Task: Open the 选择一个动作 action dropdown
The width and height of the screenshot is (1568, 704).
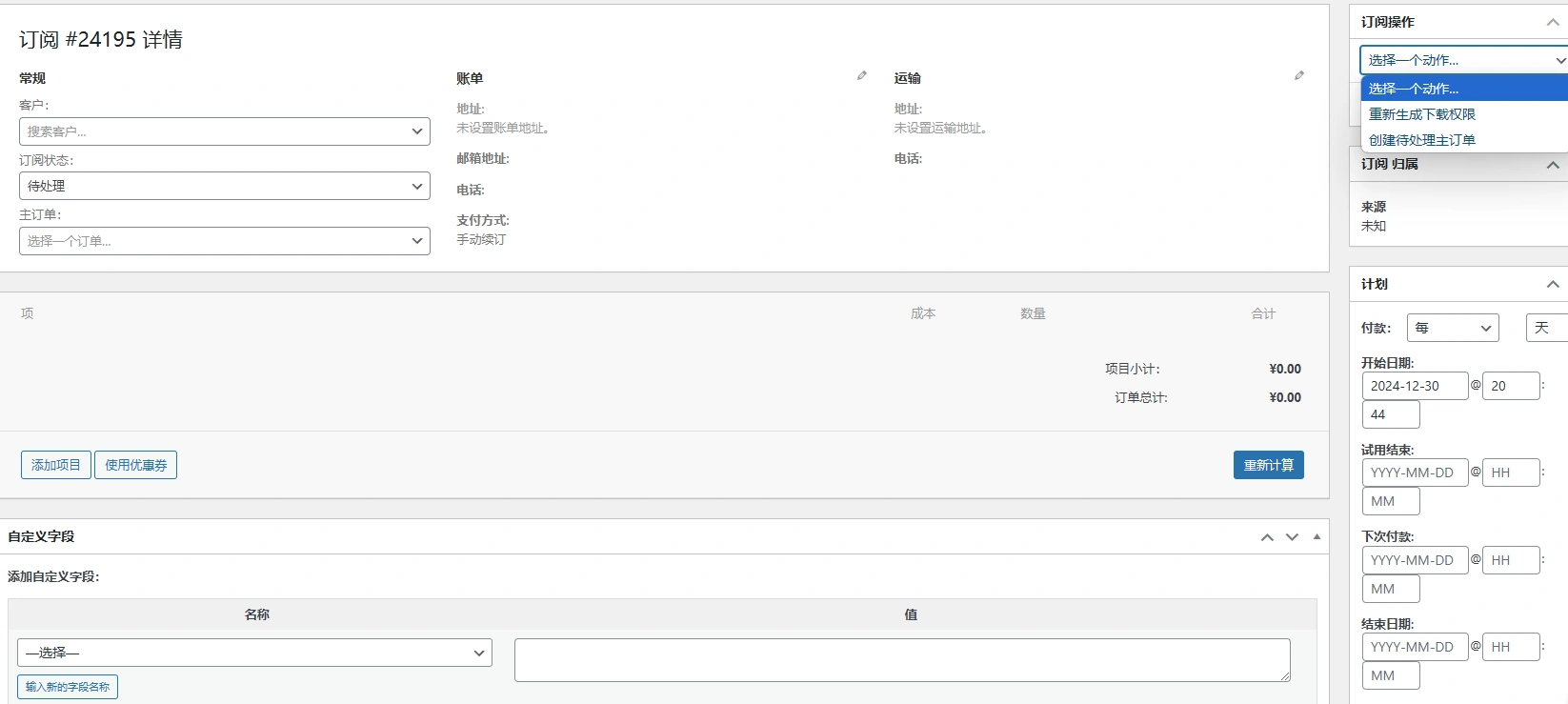Action: [x=1464, y=60]
